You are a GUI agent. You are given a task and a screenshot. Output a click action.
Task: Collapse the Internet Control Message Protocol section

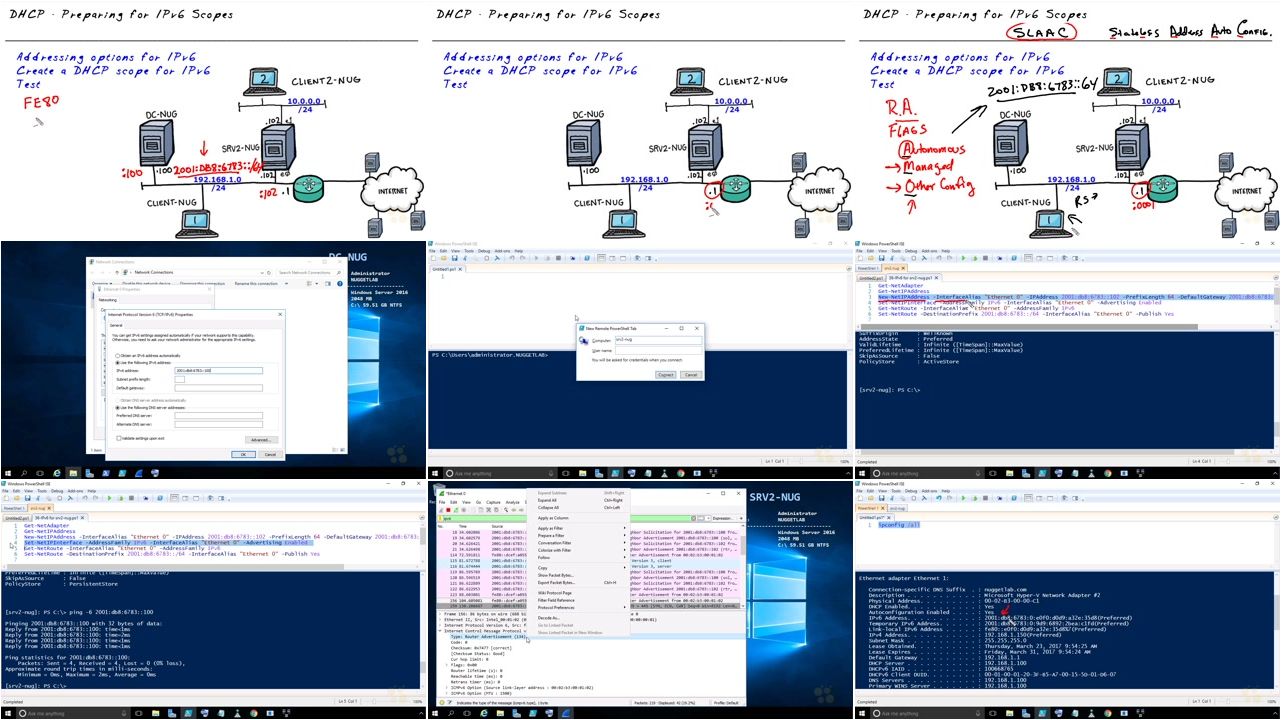click(x=441, y=631)
